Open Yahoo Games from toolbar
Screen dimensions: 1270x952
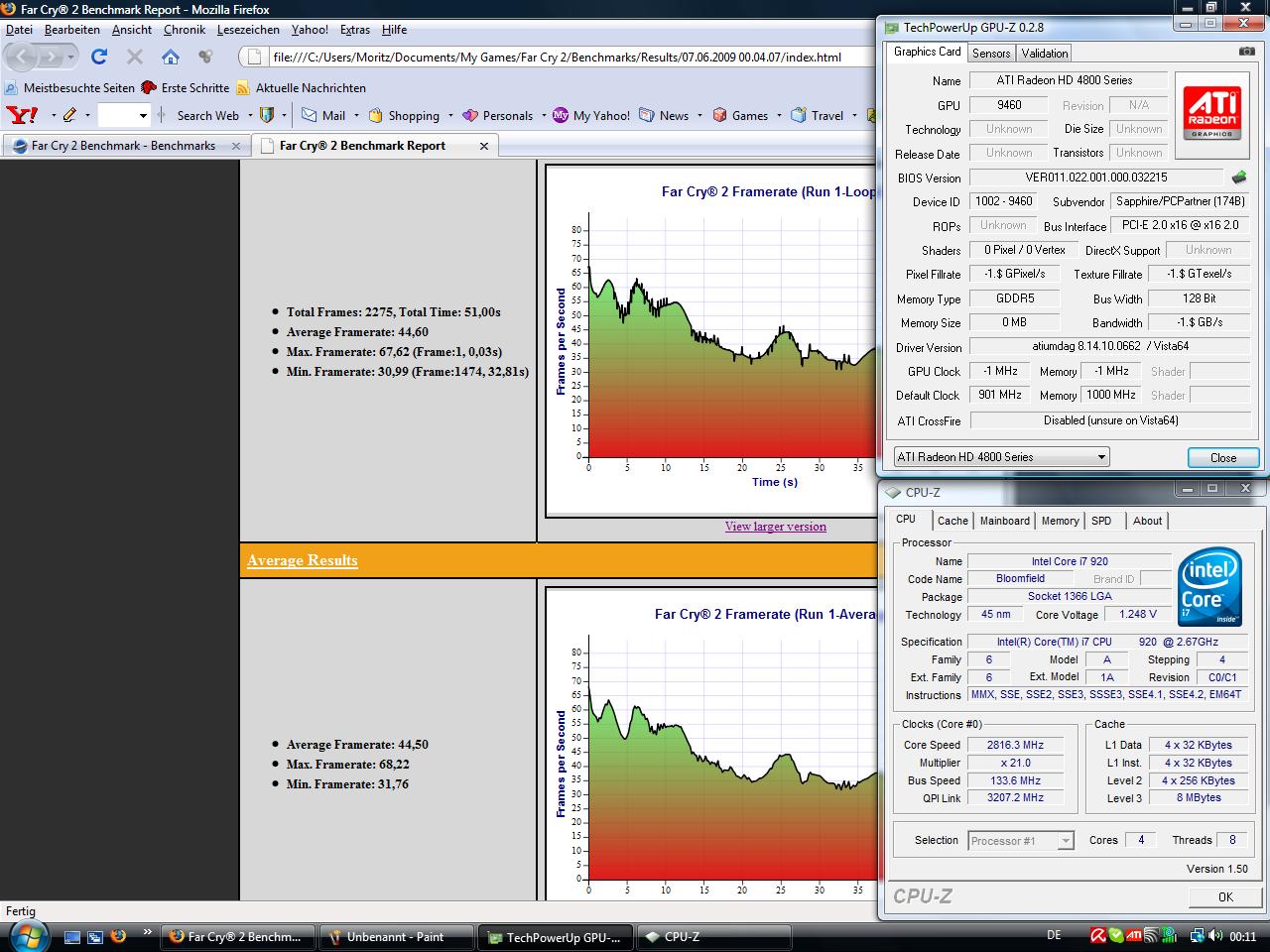click(740, 115)
